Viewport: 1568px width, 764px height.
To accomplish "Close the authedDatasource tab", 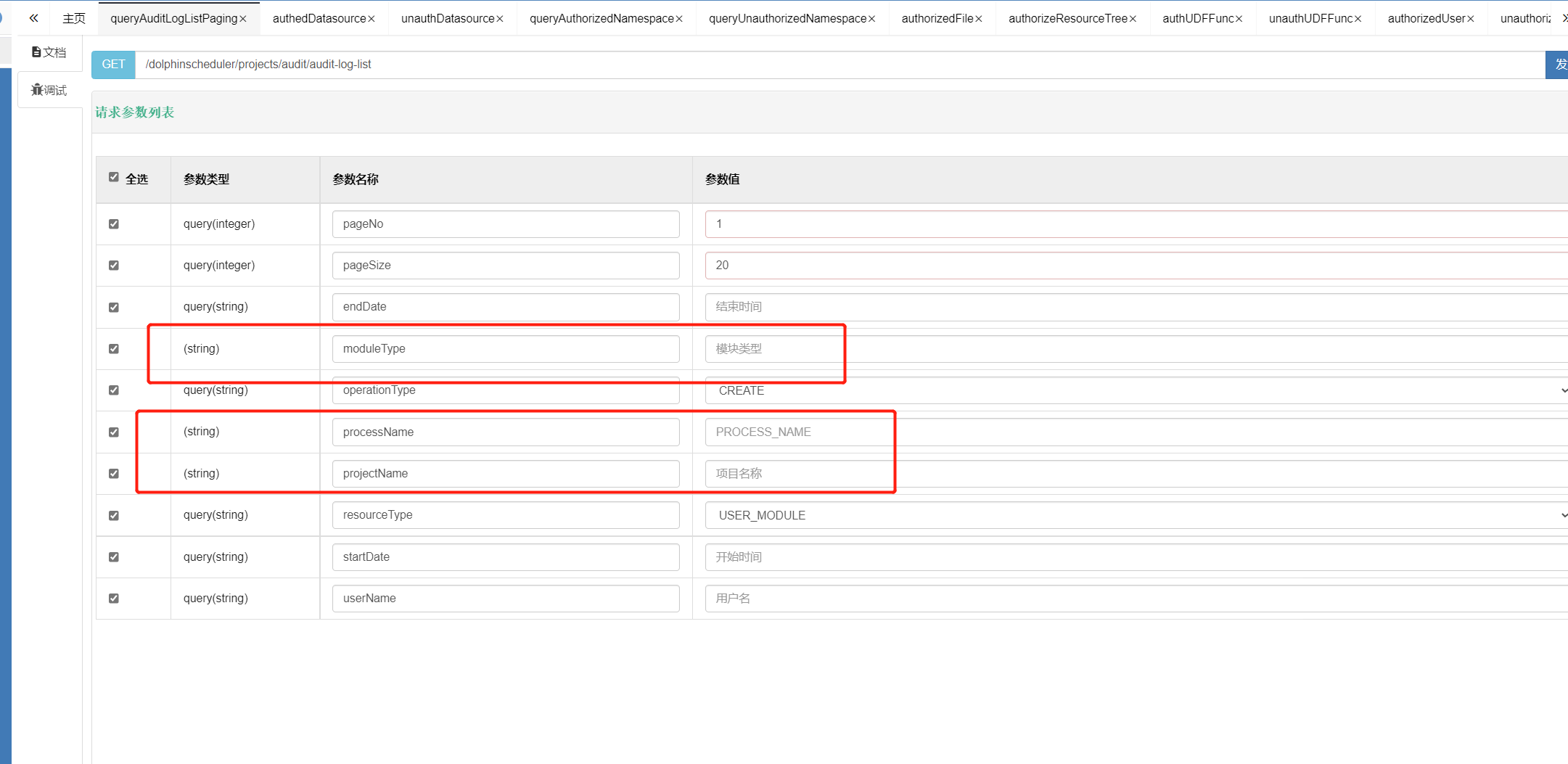I will 372,19.
